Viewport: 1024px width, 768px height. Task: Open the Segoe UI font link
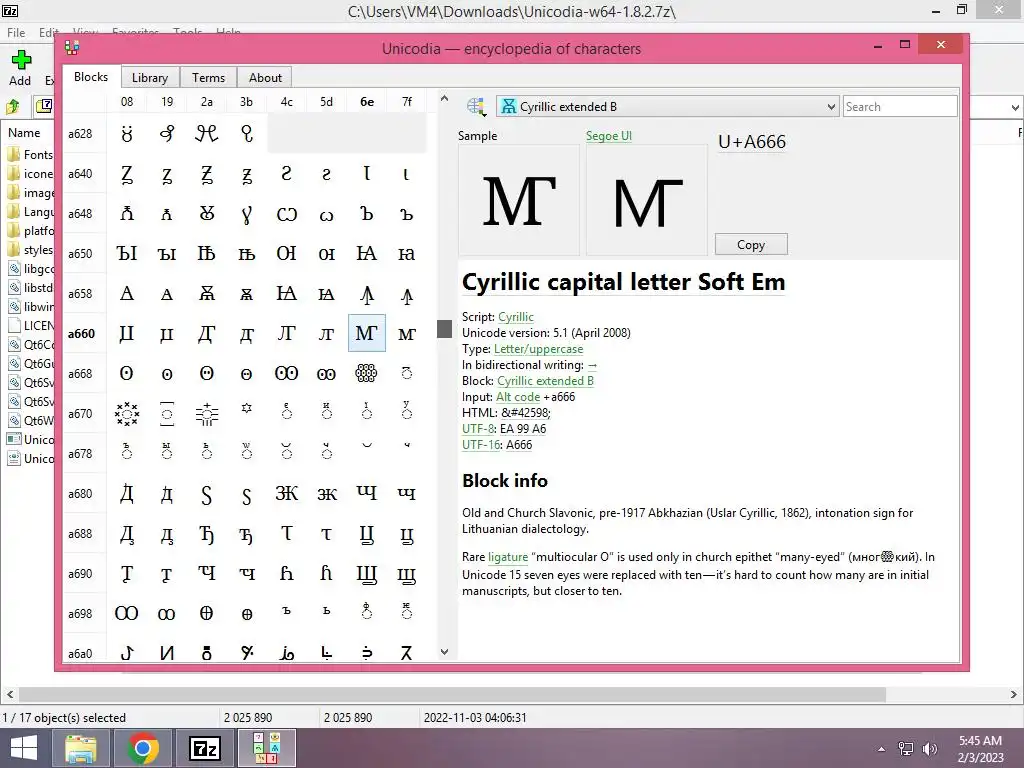click(x=609, y=136)
